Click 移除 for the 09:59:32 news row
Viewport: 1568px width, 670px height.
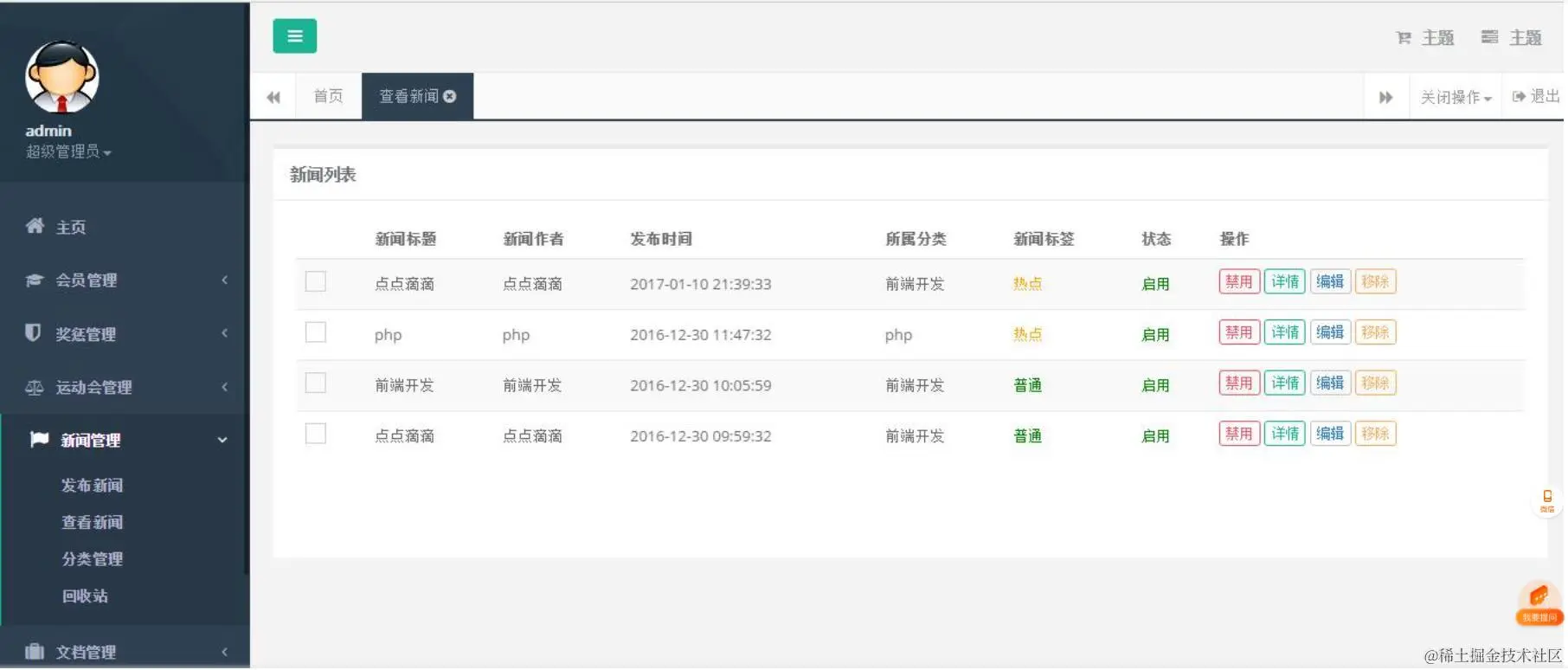1375,434
